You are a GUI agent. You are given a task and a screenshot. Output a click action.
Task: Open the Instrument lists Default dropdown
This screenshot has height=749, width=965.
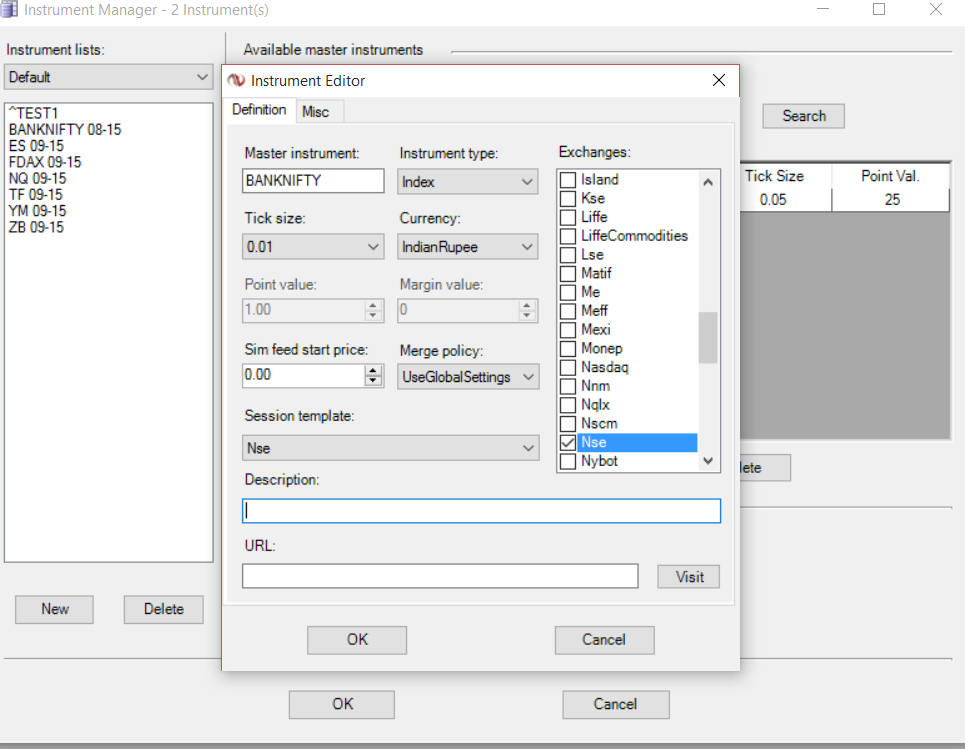point(109,77)
